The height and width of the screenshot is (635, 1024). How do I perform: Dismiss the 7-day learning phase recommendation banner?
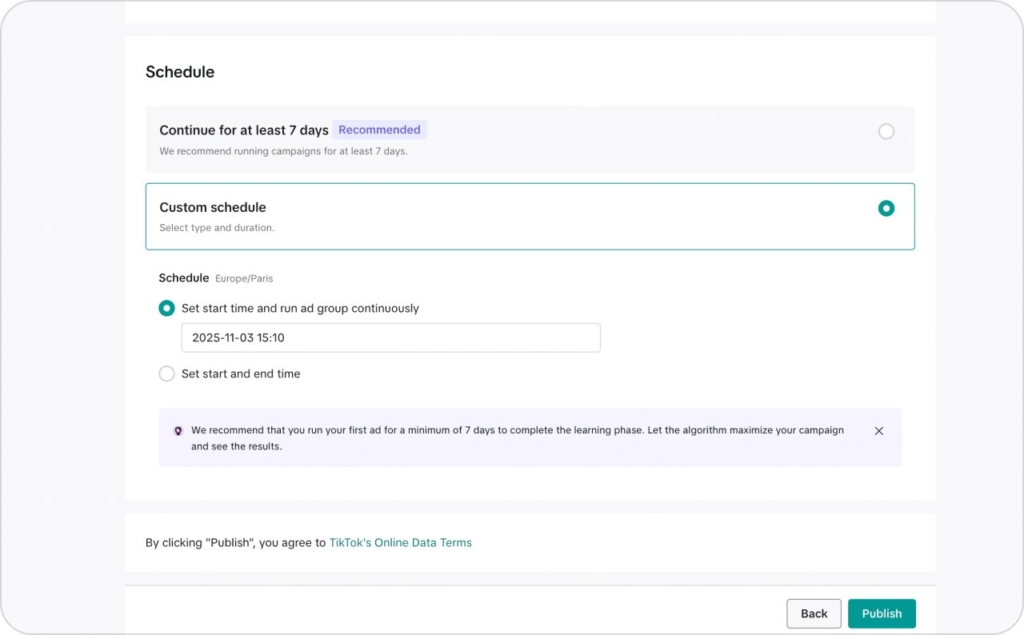[x=879, y=431]
